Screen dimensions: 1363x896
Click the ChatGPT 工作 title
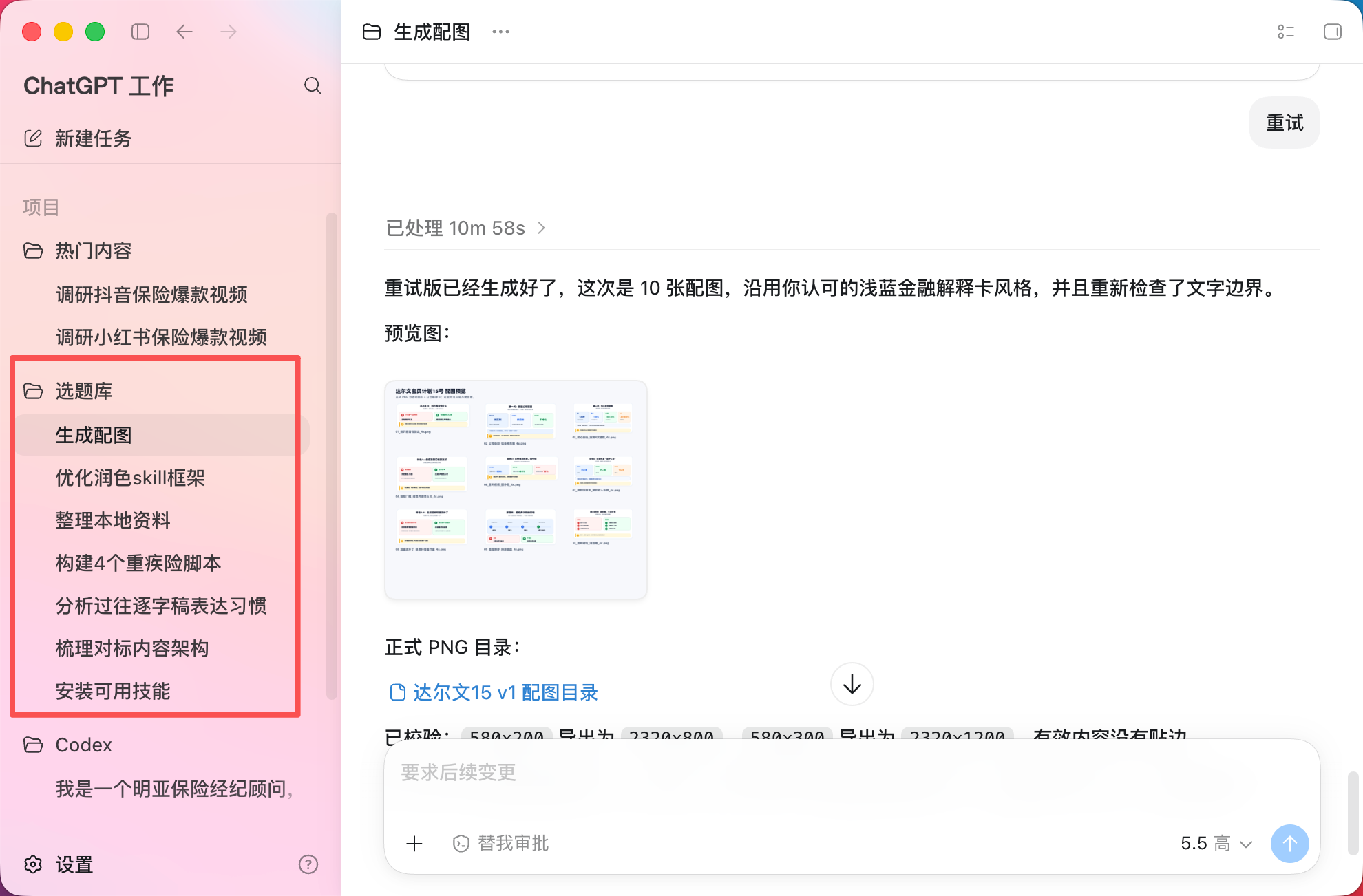[x=98, y=85]
